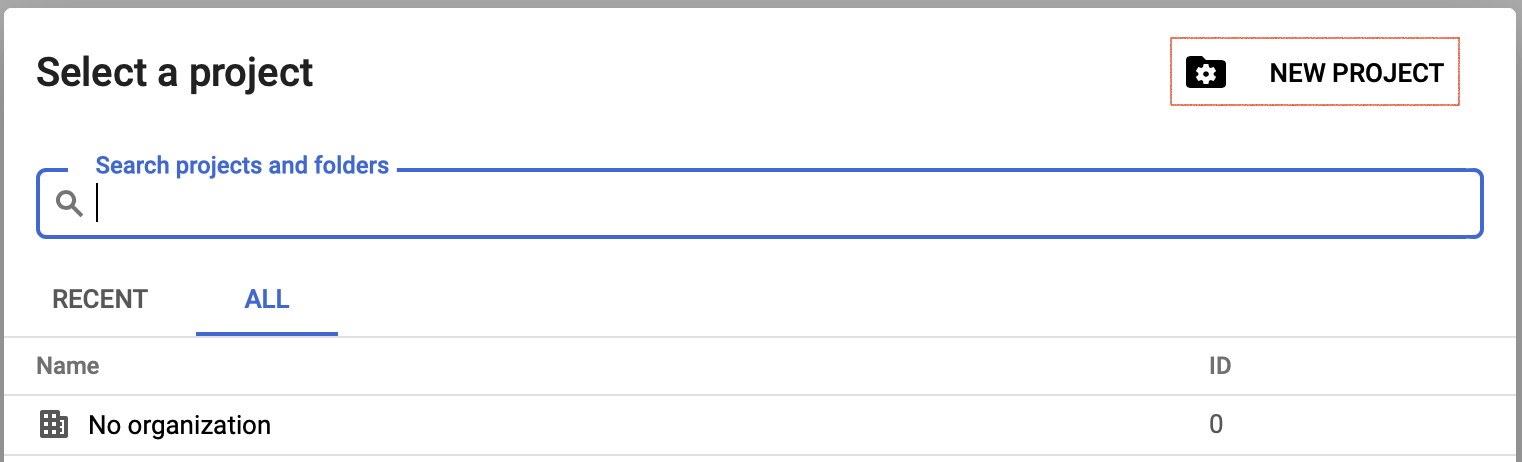
Task: Switch to the RECENT tab
Action: point(100,299)
